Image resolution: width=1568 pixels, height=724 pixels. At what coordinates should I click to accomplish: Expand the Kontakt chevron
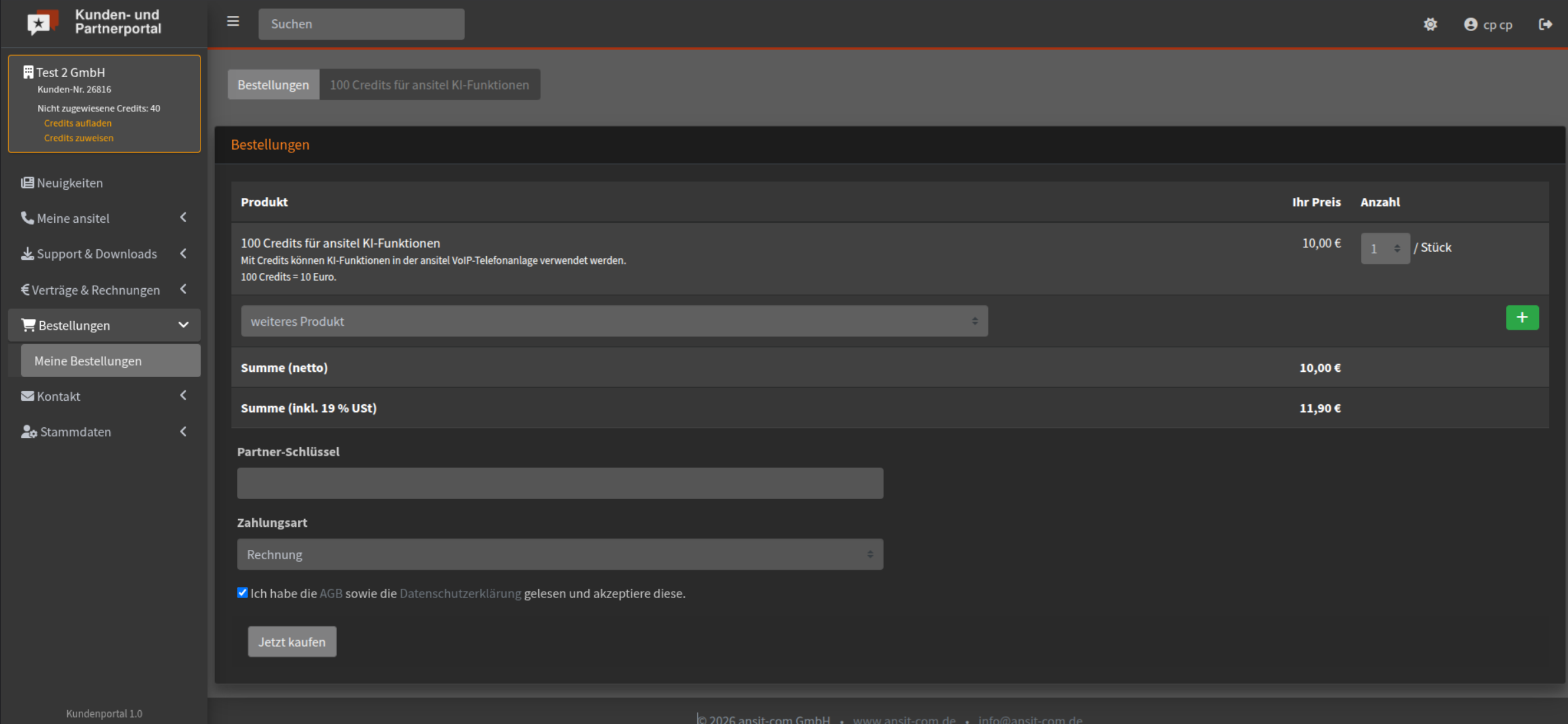pyautogui.click(x=183, y=396)
